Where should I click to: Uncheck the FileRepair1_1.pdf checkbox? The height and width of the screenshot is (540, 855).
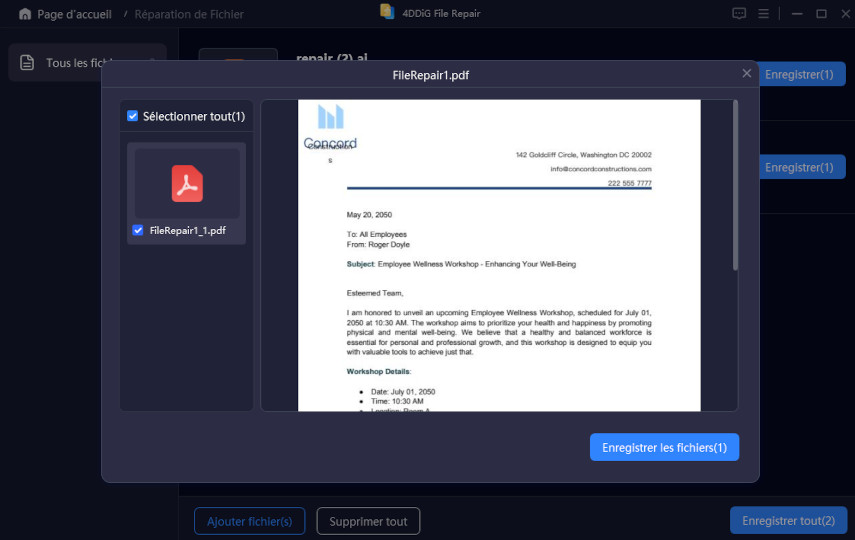point(138,230)
